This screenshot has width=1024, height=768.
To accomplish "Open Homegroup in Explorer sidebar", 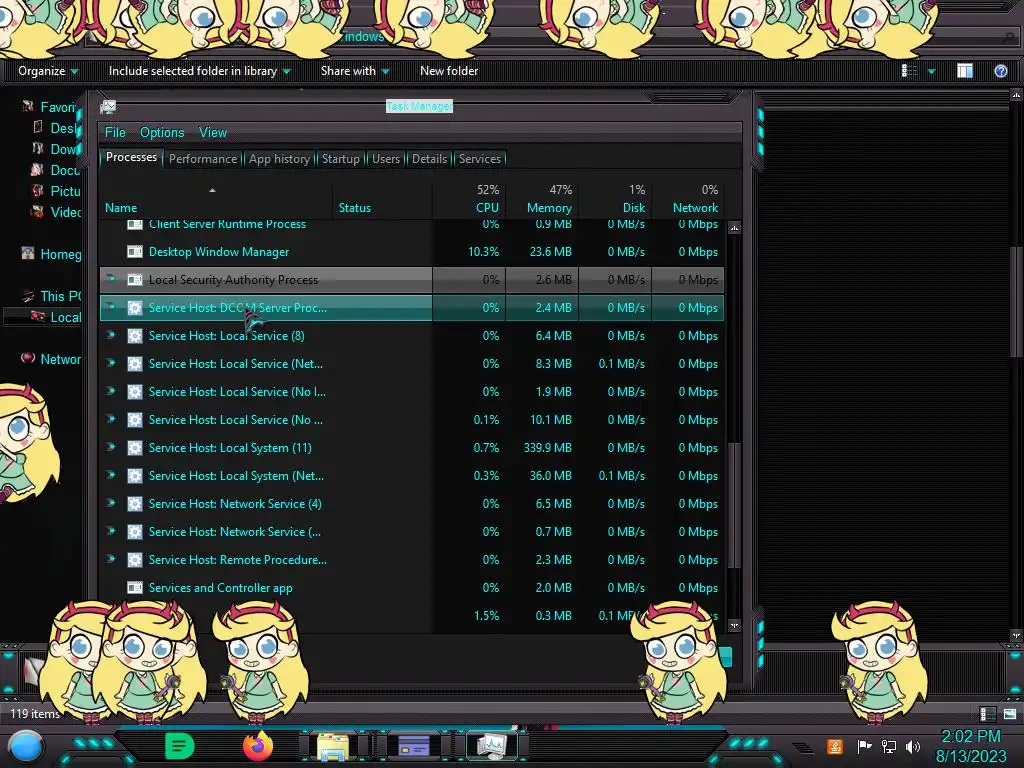I will point(52,254).
